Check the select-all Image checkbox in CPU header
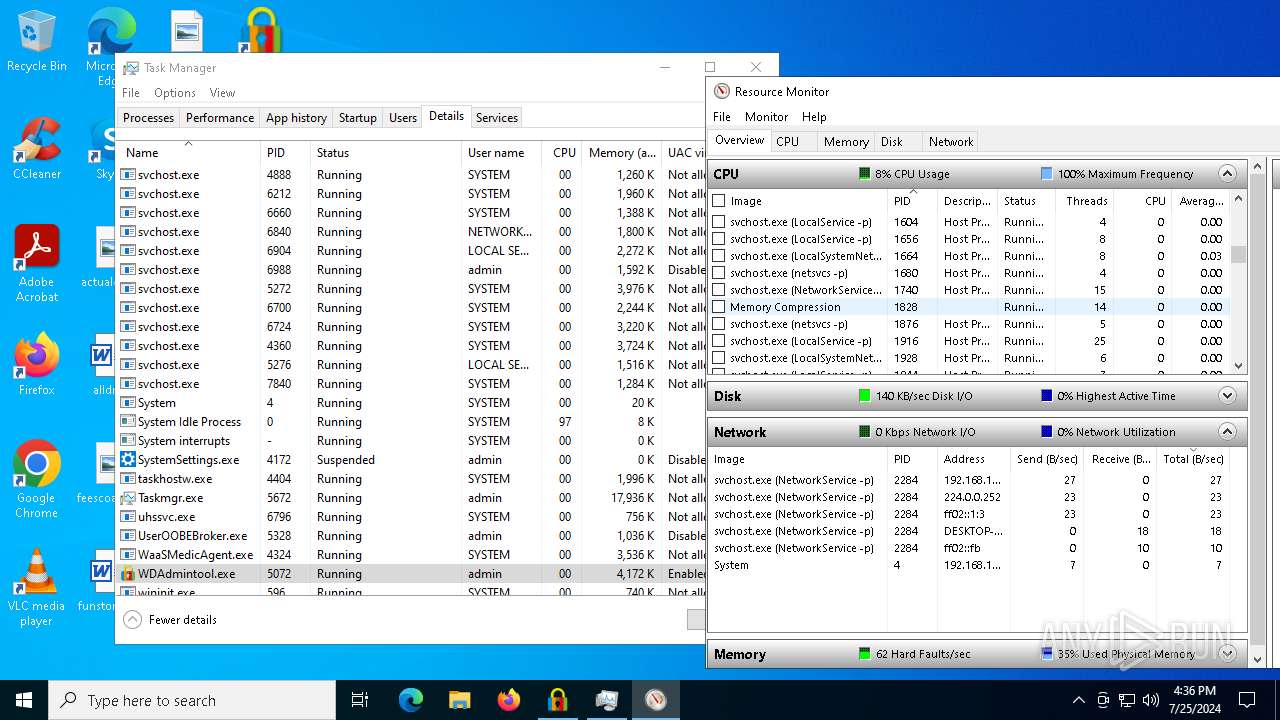The height and width of the screenshot is (720, 1280). coord(718,201)
